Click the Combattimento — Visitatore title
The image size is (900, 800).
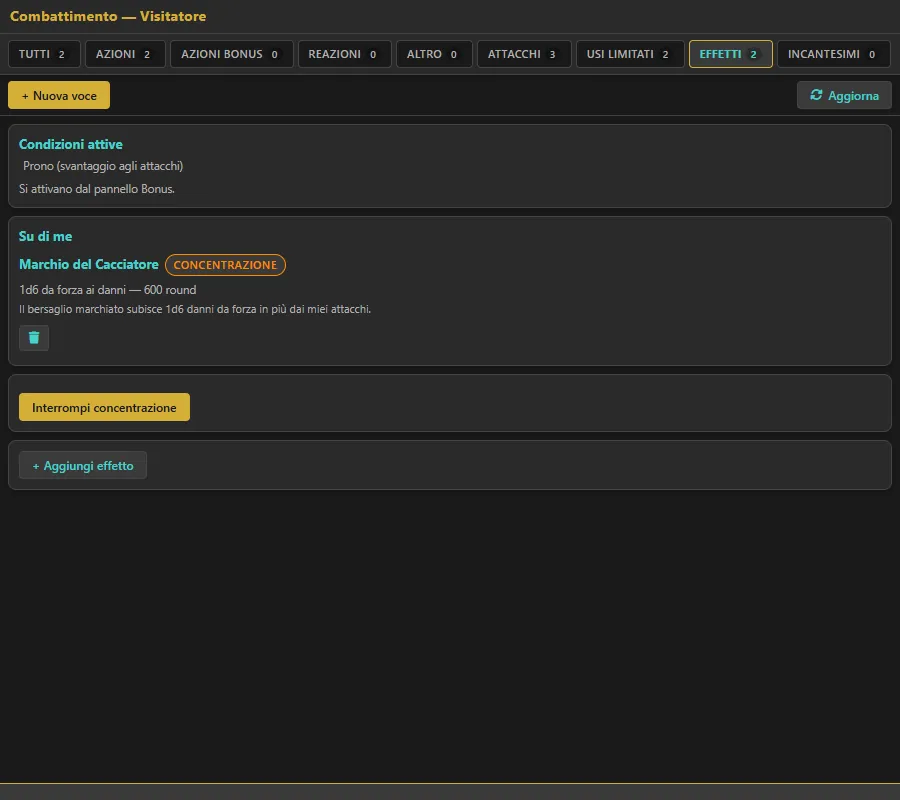click(x=108, y=16)
